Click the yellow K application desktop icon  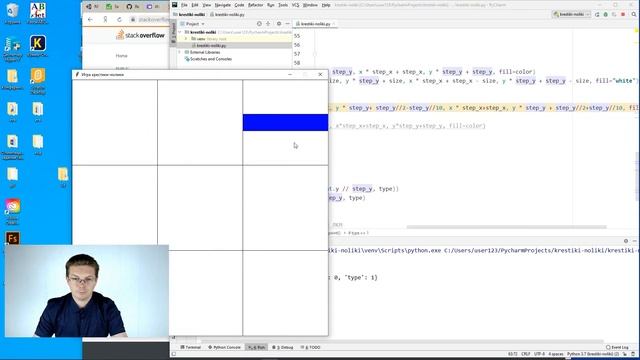38,46
